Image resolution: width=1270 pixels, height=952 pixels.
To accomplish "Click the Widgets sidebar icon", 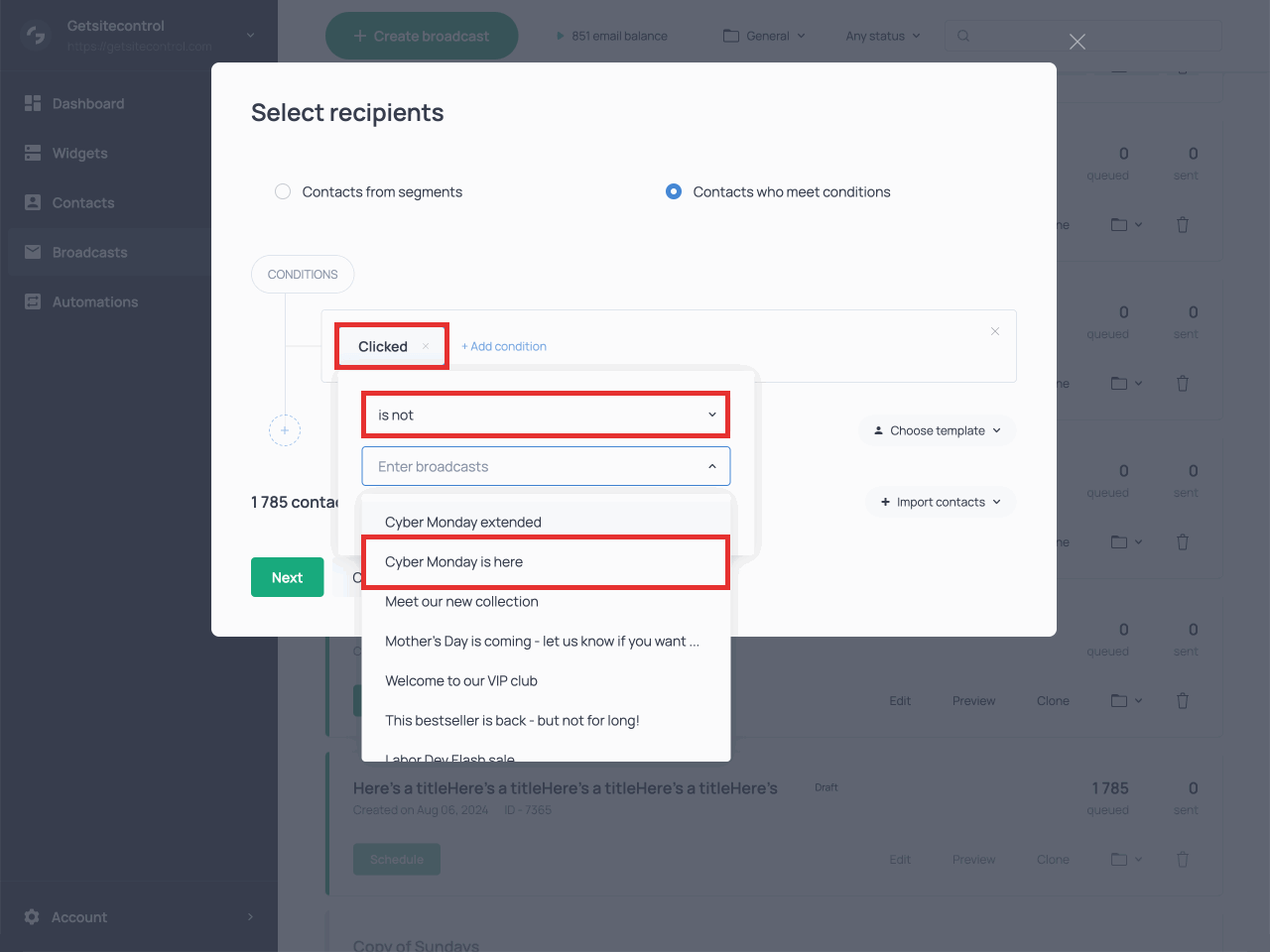I will tap(33, 153).
